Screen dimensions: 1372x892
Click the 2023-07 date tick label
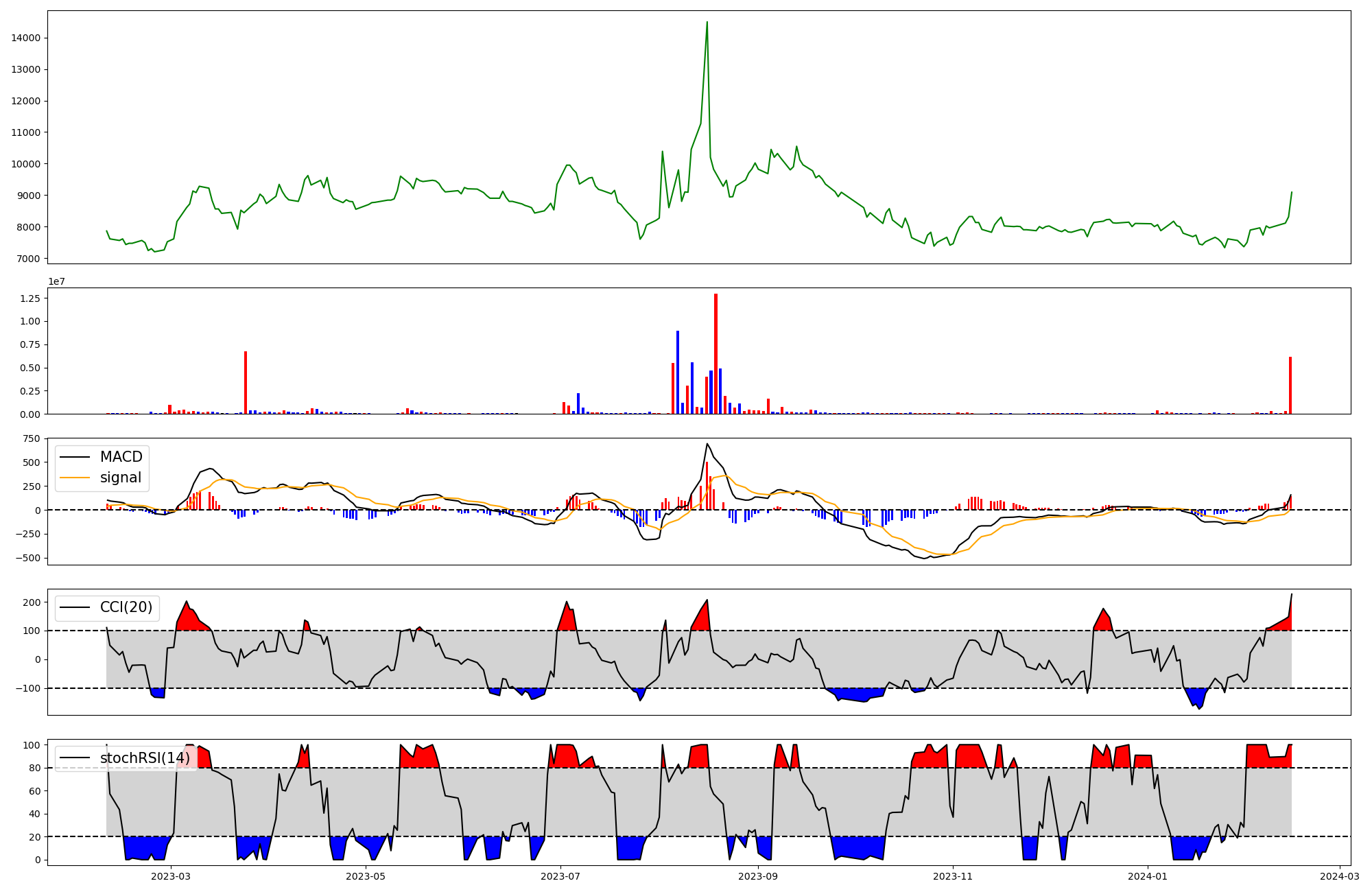tap(560, 876)
